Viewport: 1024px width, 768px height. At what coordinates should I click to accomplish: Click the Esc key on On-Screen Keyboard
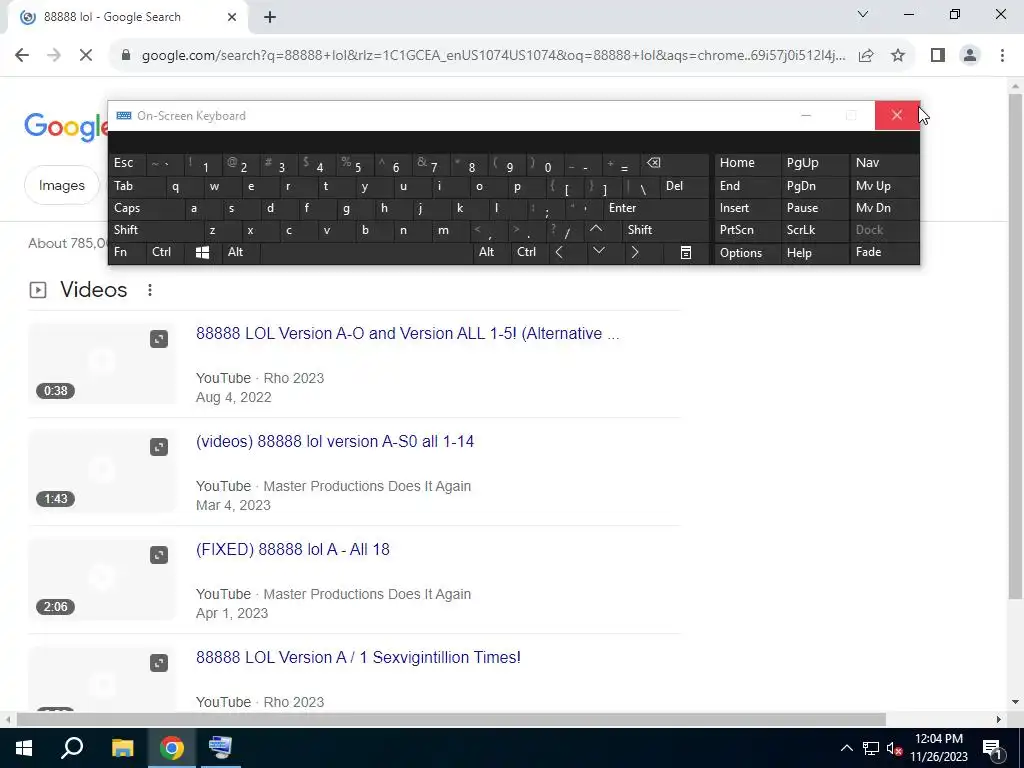(128, 163)
